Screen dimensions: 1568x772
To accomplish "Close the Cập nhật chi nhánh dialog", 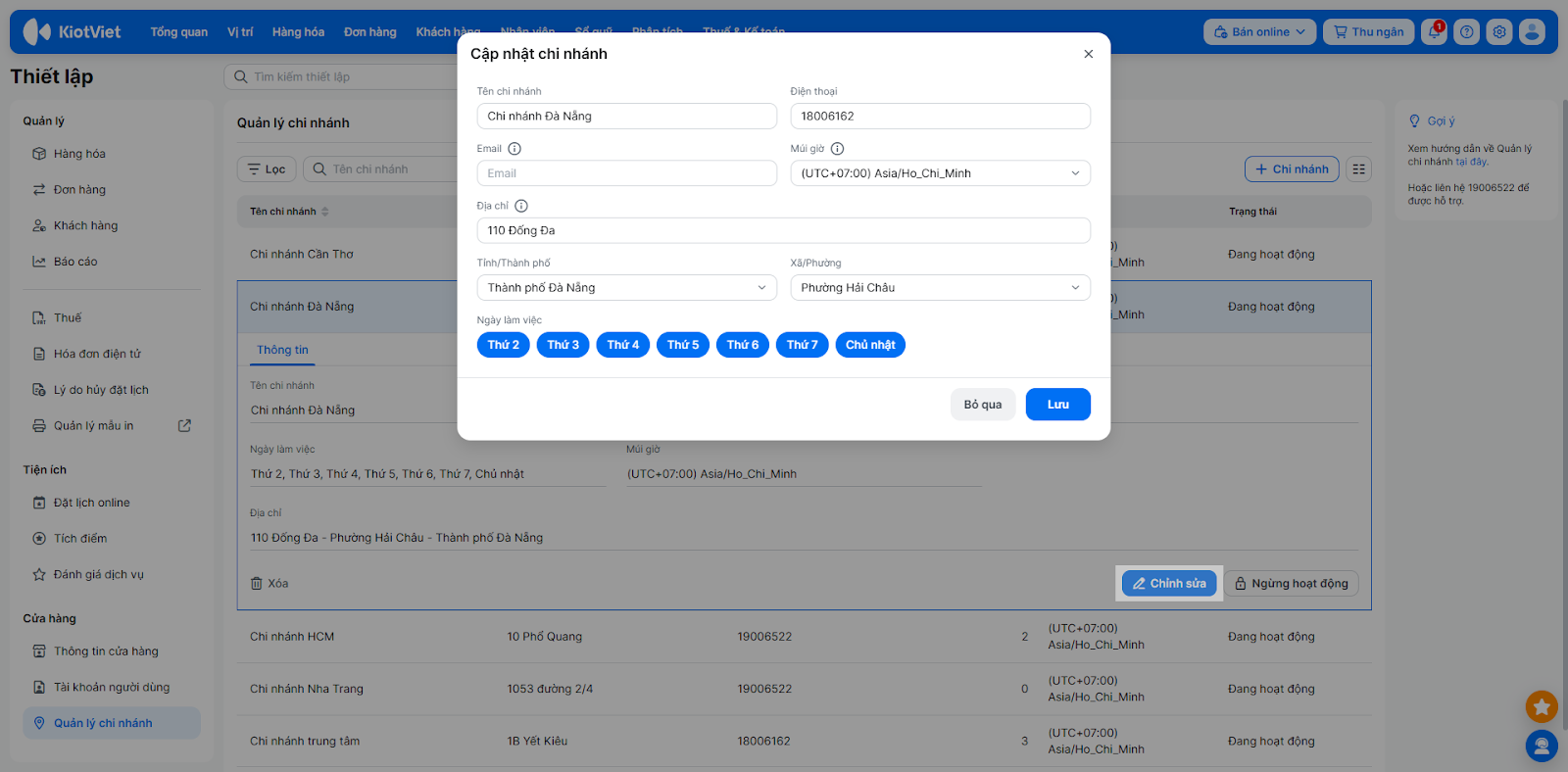I will point(1088,54).
